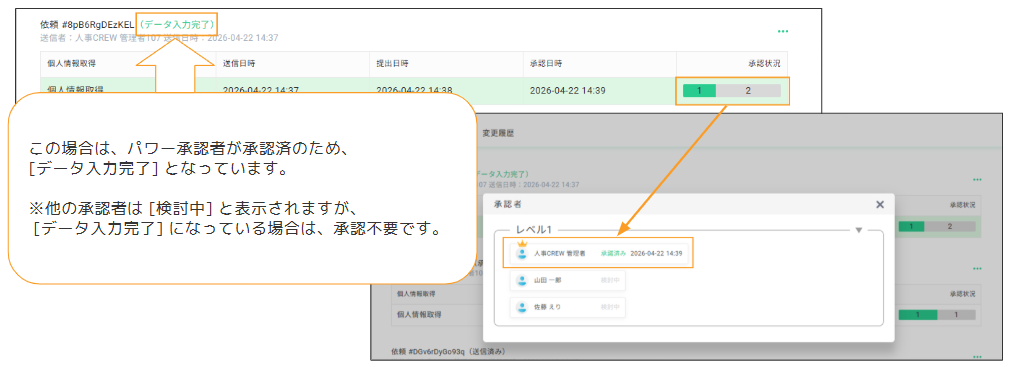Click the 承認日時 cell 2026-04-22 14:39 in the top table
Screen dimensions: 1013x367
(x=567, y=90)
